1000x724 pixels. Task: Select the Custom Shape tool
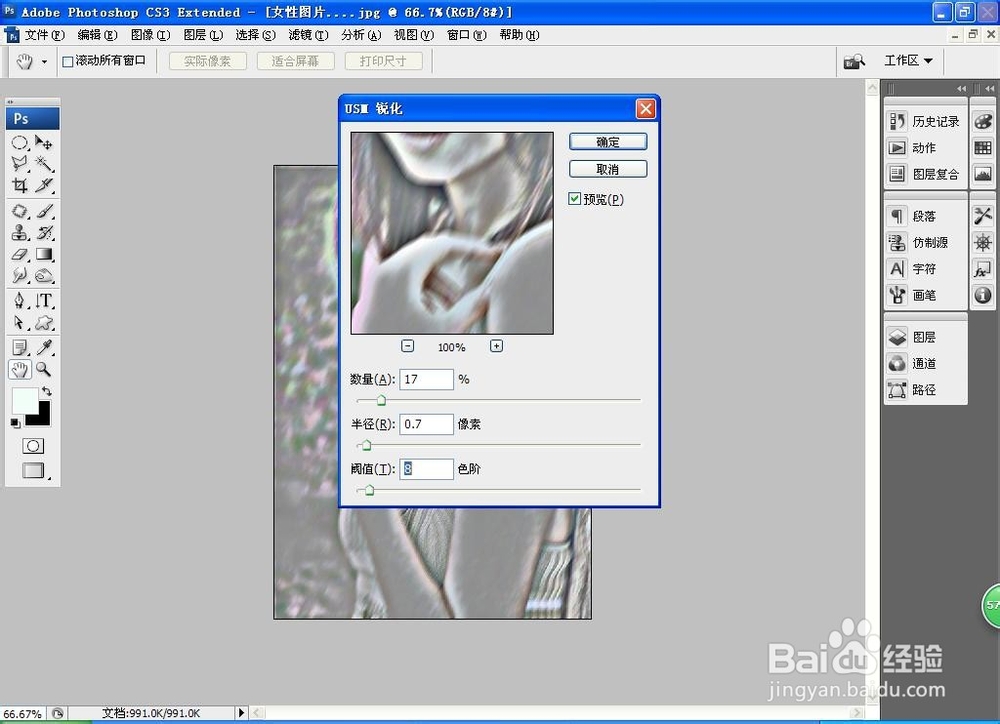43,322
